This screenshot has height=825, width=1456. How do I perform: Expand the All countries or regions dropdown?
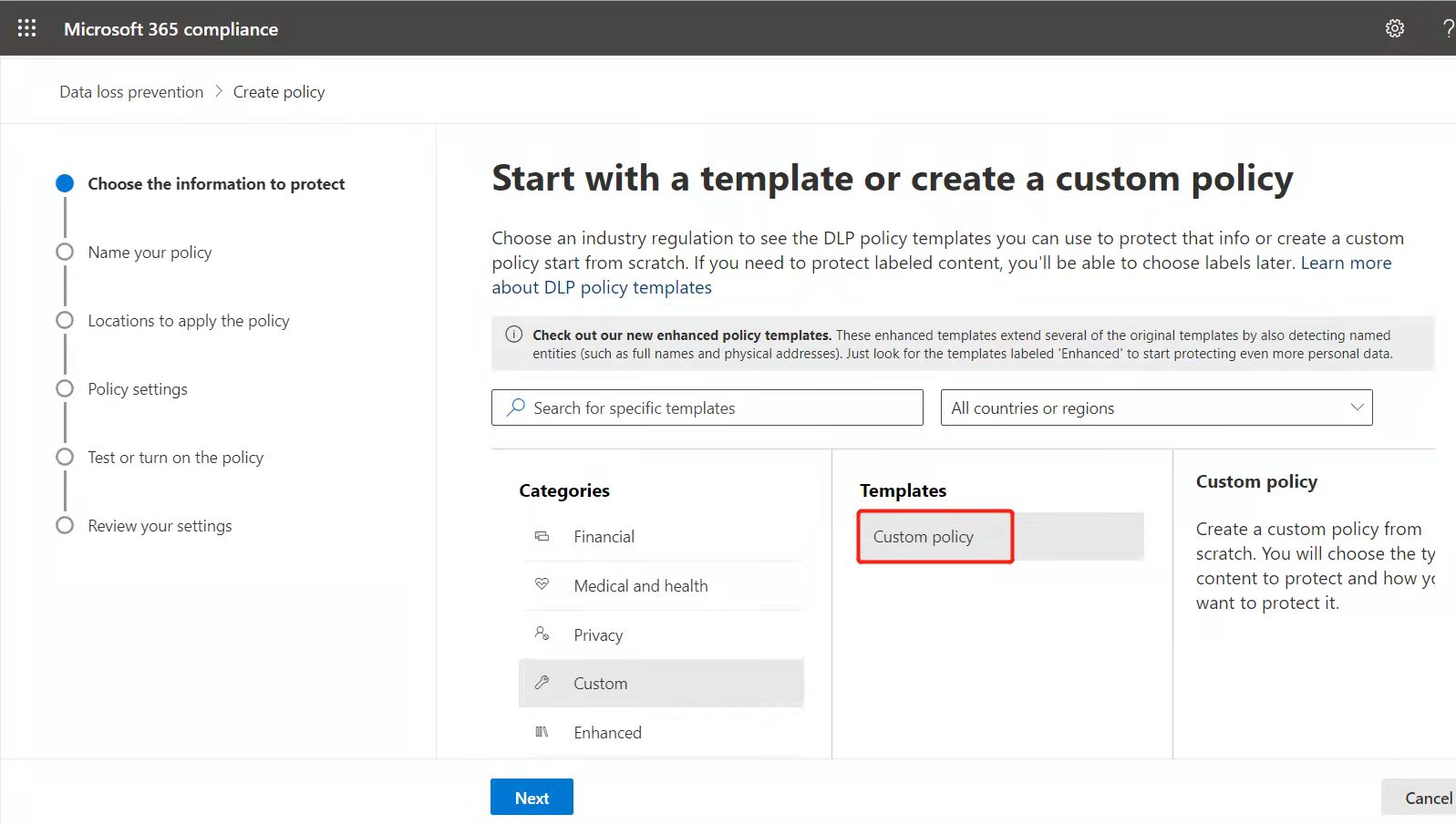point(1156,407)
